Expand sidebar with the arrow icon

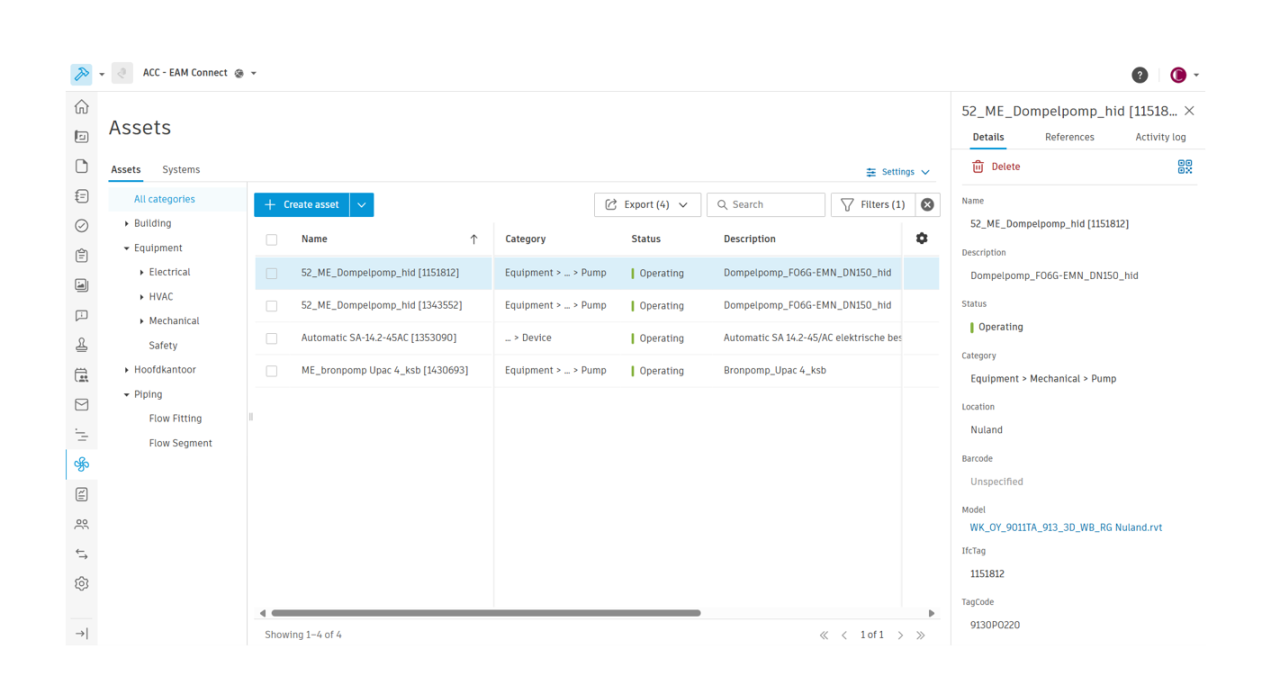point(82,634)
